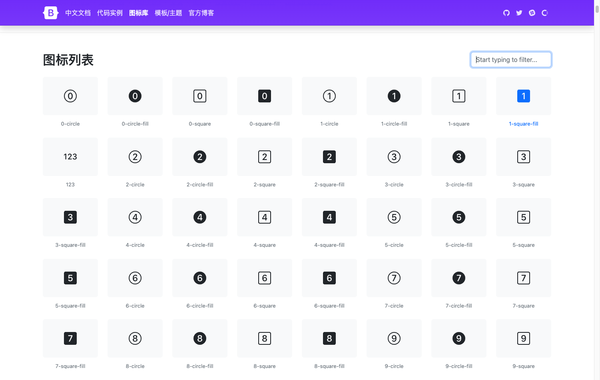Click the 1-circle-fill icon tile
600x380 pixels.
click(x=394, y=96)
